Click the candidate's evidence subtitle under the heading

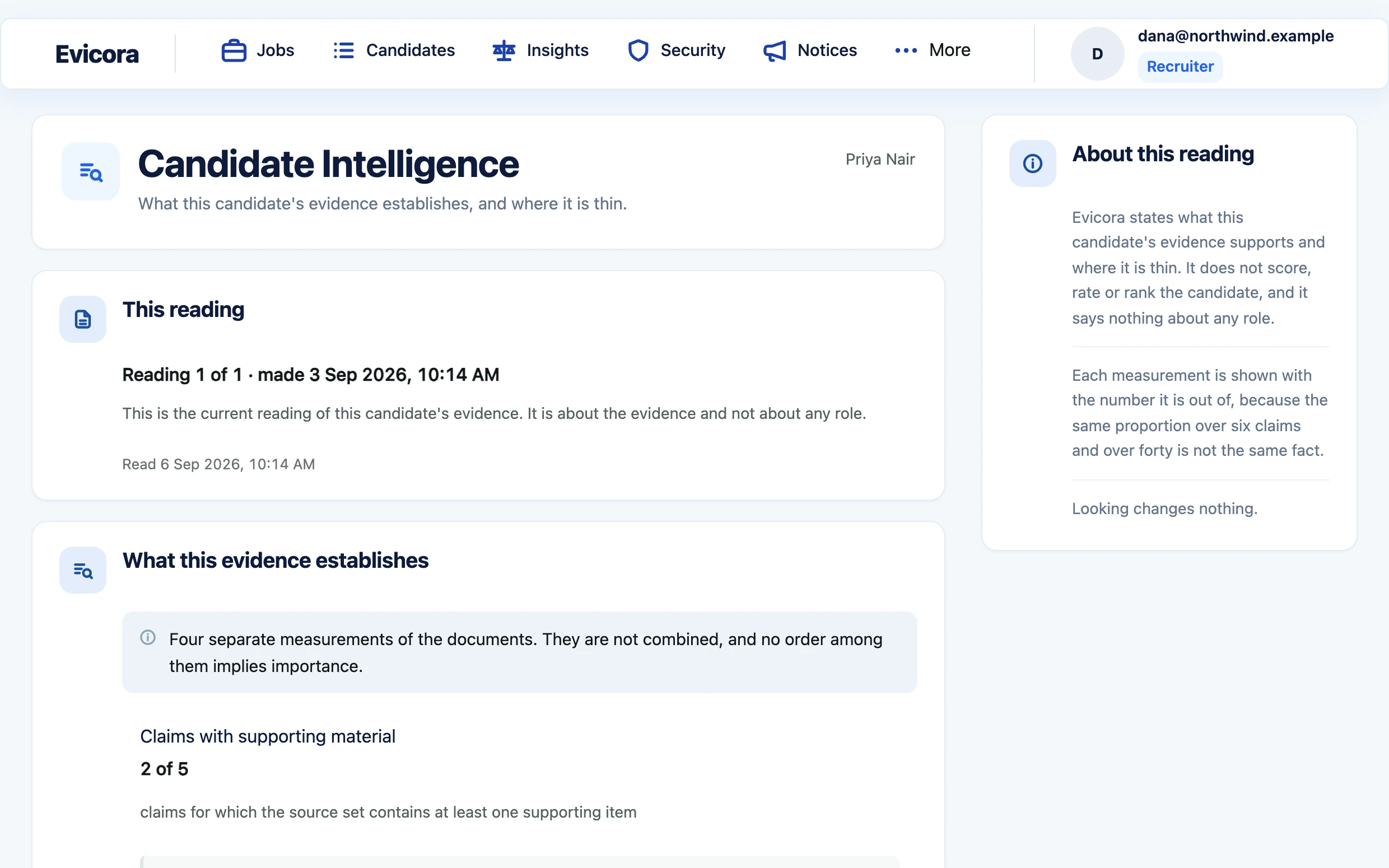(383, 204)
